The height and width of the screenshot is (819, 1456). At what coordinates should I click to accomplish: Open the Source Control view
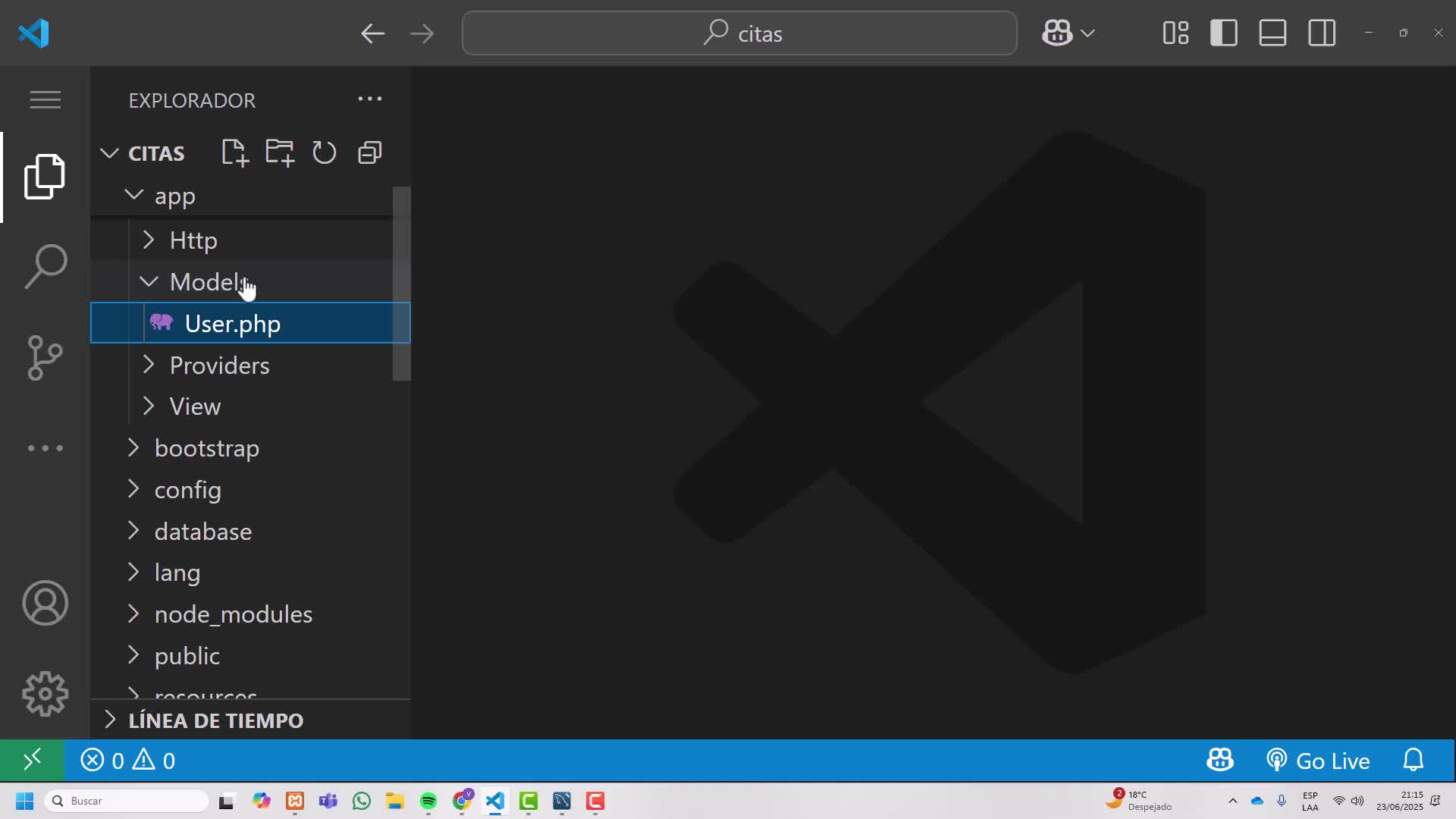click(x=45, y=357)
